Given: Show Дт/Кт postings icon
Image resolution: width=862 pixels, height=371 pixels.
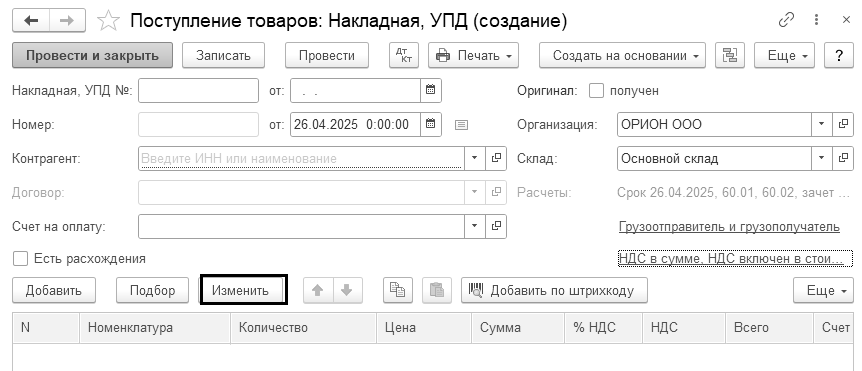Looking at the screenshot, I should click(404, 56).
